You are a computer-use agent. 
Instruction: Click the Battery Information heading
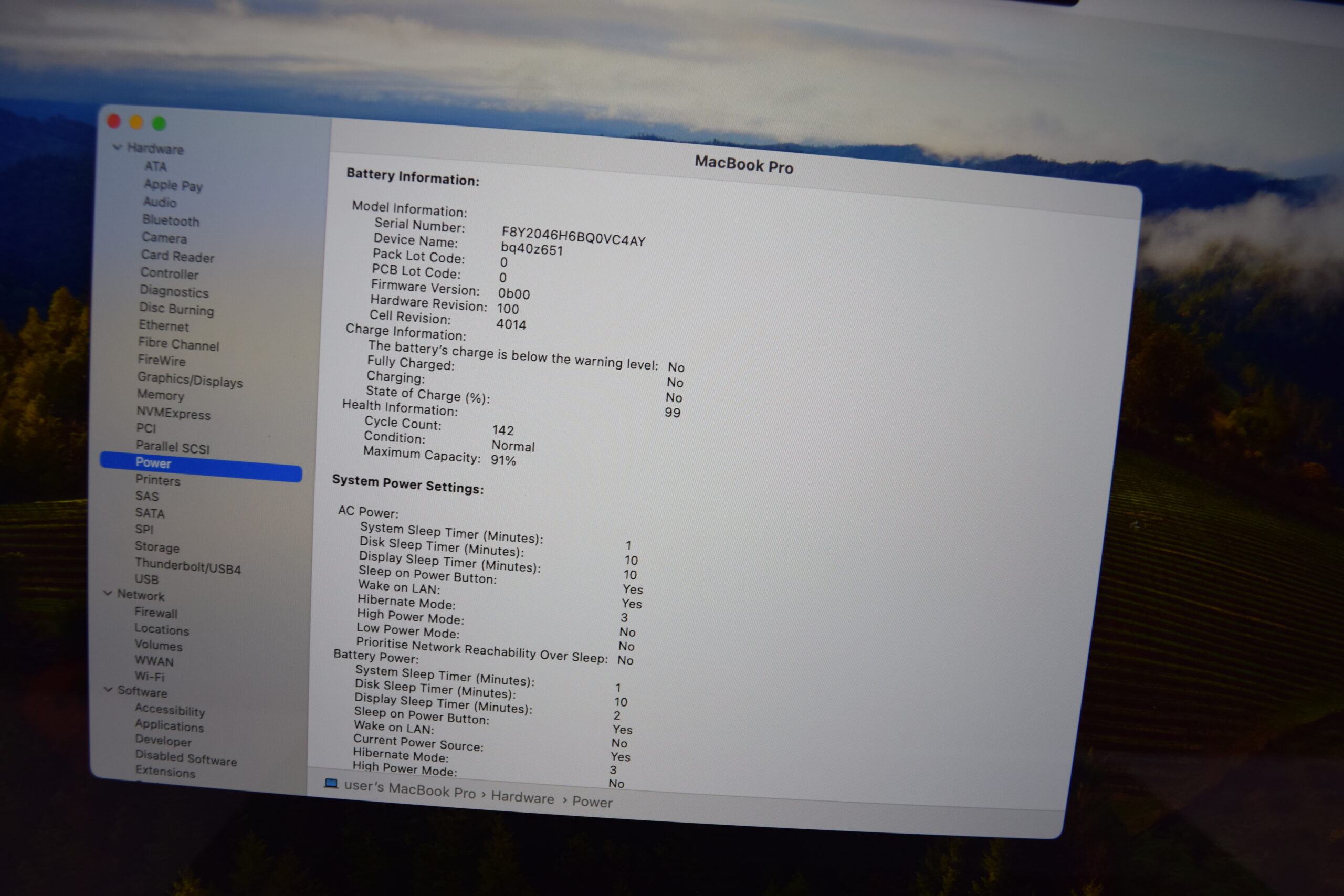[x=413, y=176]
